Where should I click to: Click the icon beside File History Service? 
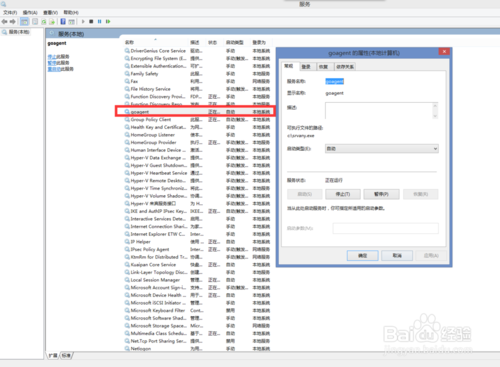127,89
